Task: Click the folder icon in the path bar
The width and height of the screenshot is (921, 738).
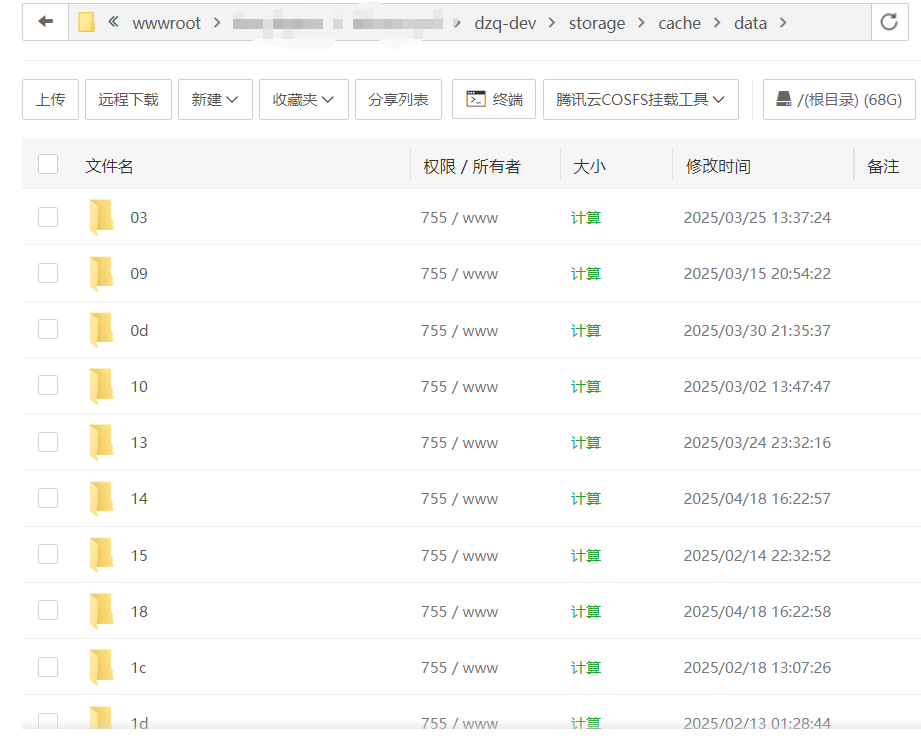Action: coord(86,22)
